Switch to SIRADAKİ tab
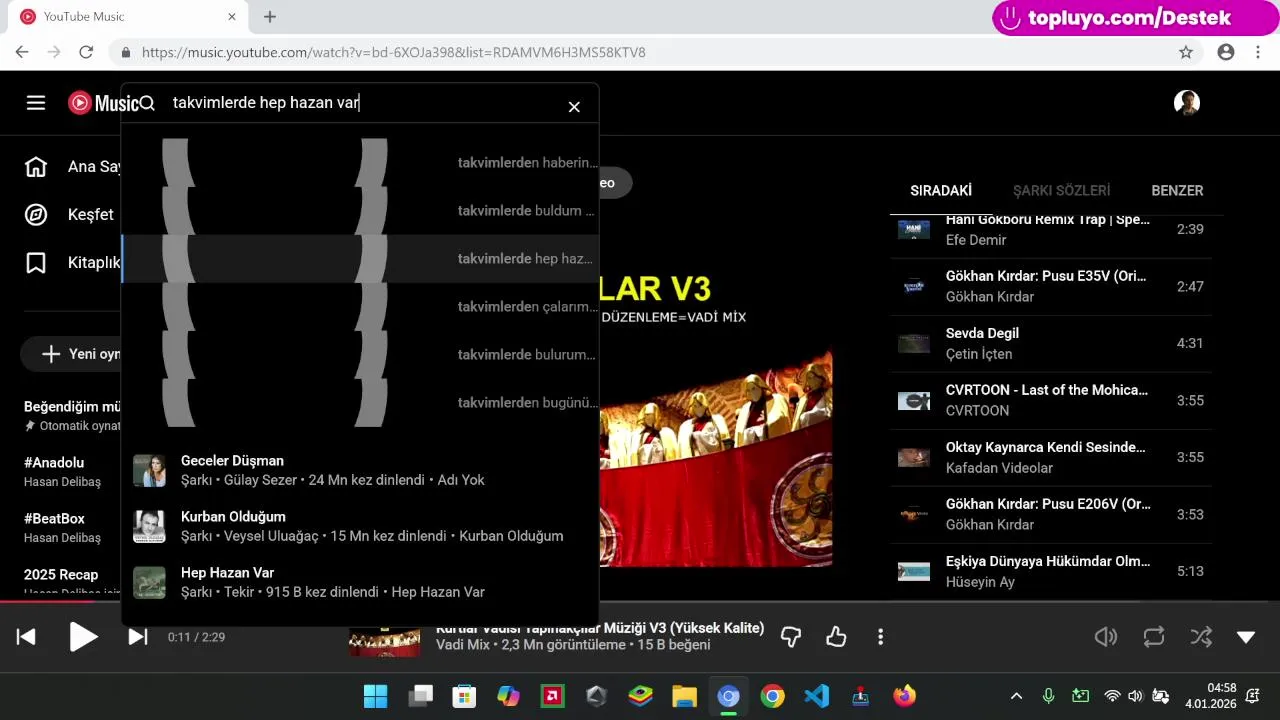1280x720 pixels. coord(941,190)
